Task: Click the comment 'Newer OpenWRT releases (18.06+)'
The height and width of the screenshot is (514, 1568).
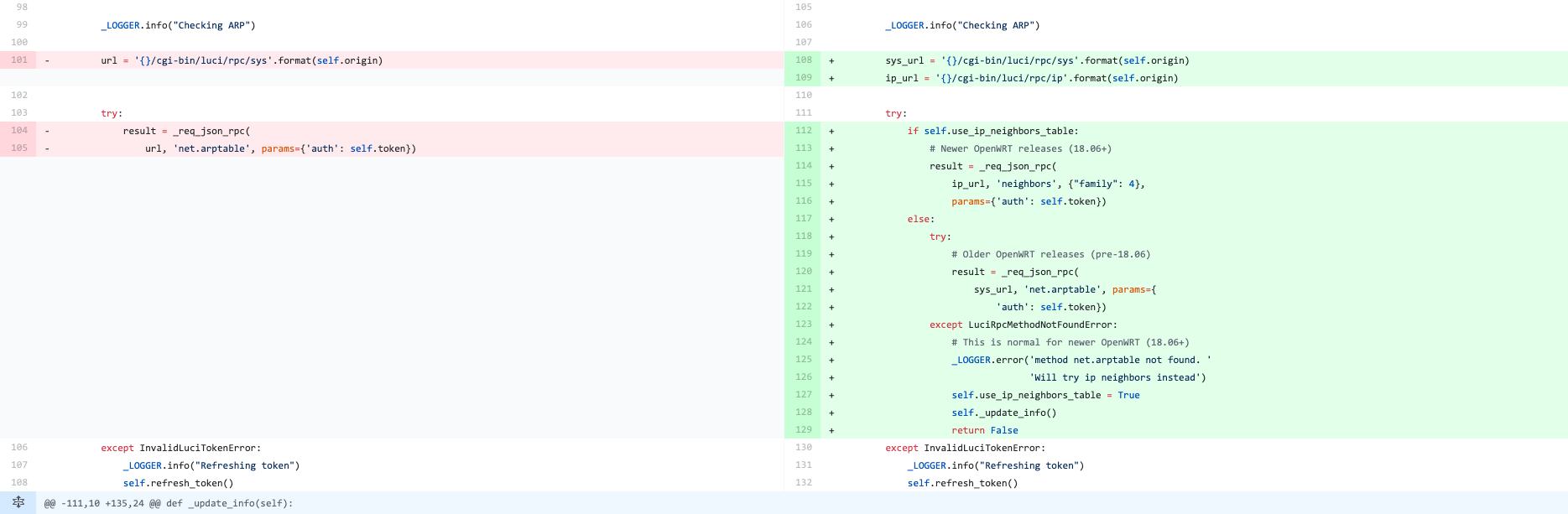Action: (x=1020, y=148)
